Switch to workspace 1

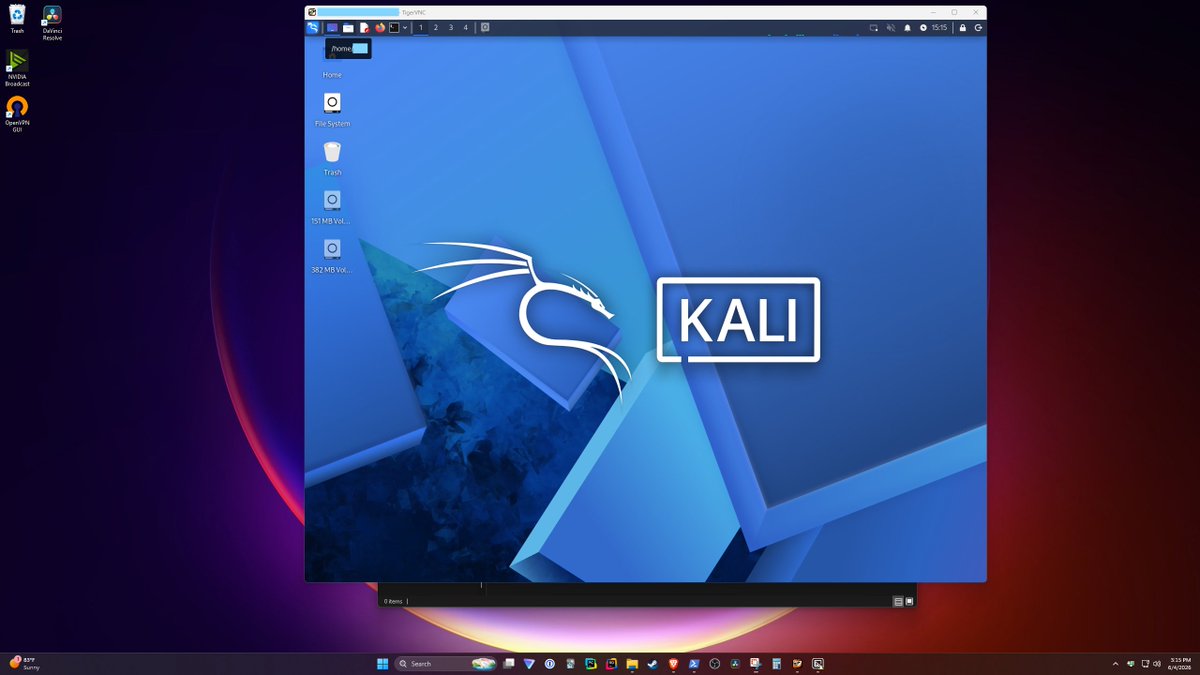[x=421, y=28]
